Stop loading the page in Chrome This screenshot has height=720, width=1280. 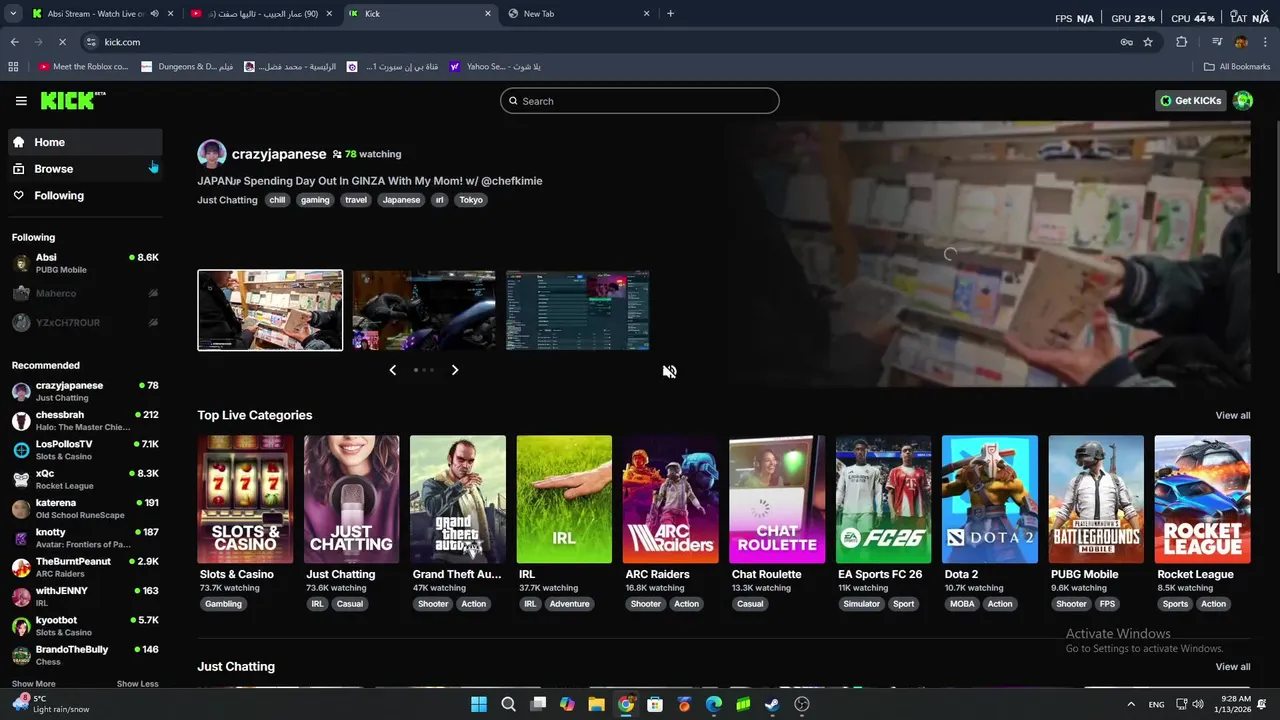tap(62, 42)
